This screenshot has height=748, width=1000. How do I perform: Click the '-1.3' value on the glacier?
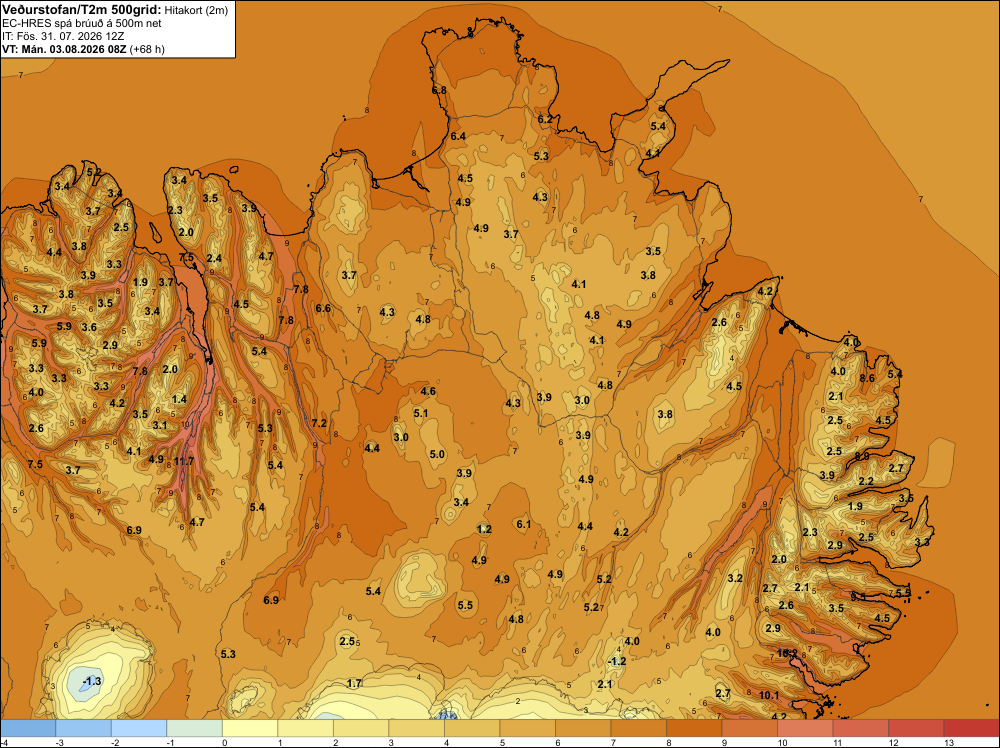click(x=92, y=681)
